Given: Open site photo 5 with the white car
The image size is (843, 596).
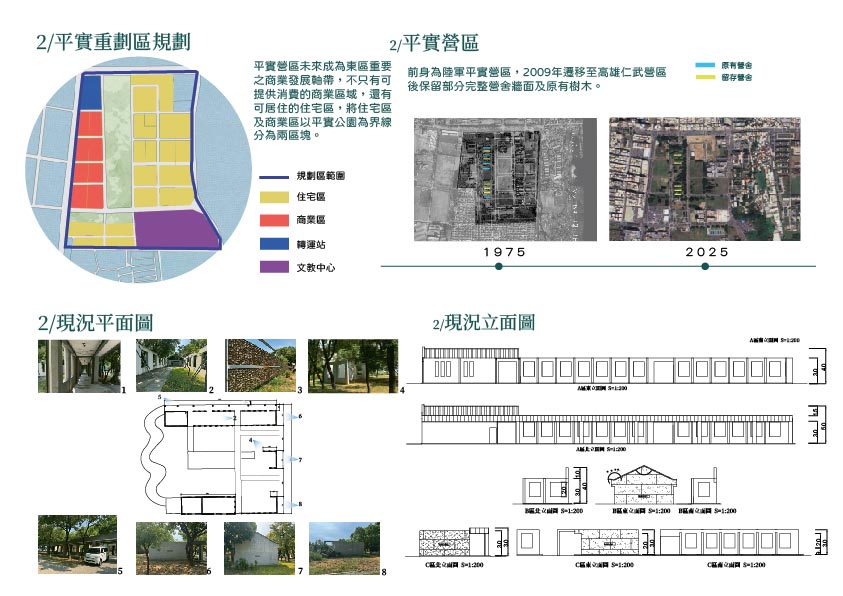Looking at the screenshot, I should (77, 544).
